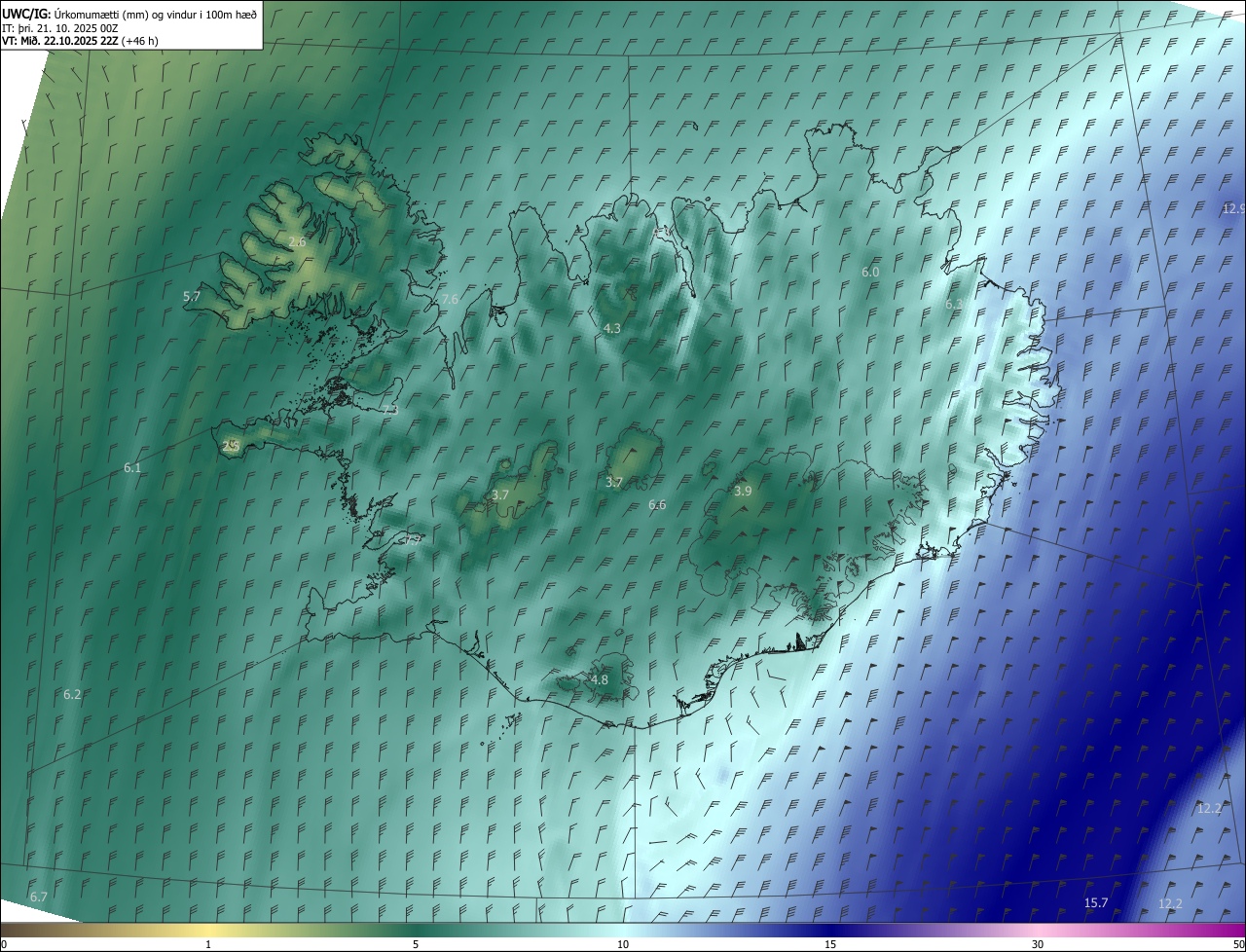
Task: Click the 7.6 value label
Action: [450, 299]
